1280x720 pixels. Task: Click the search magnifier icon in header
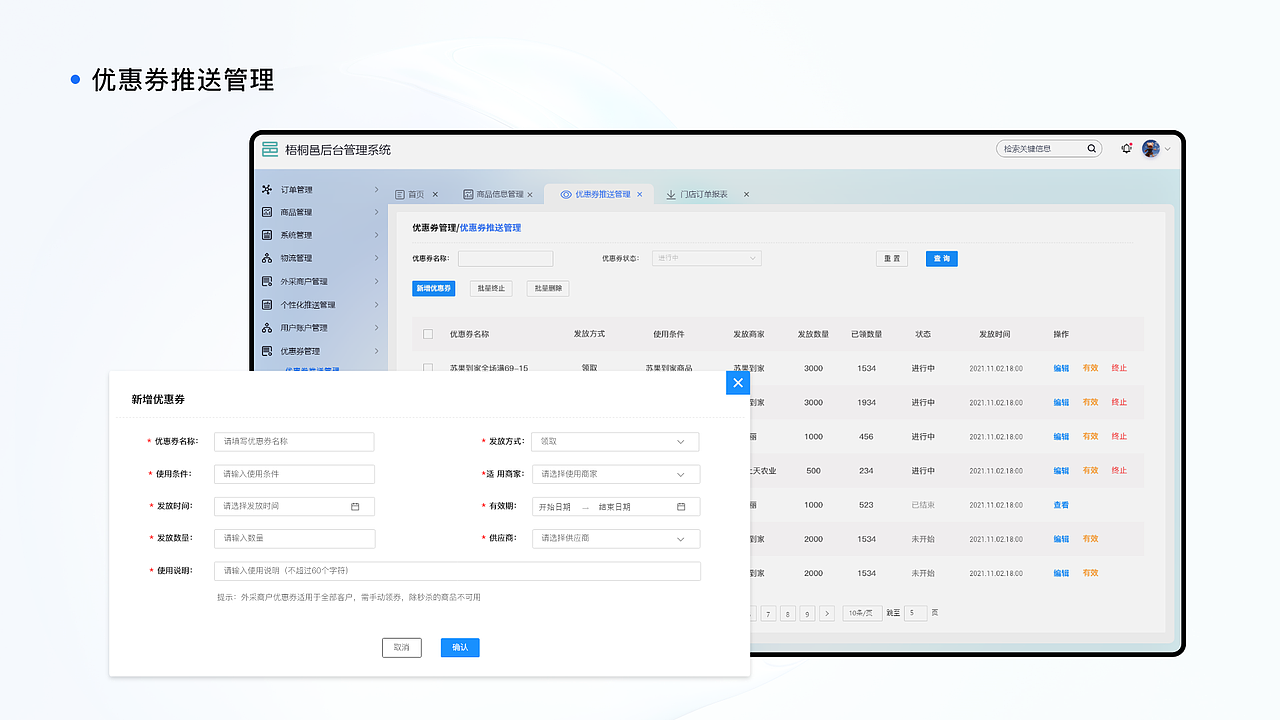pyautogui.click(x=1091, y=149)
